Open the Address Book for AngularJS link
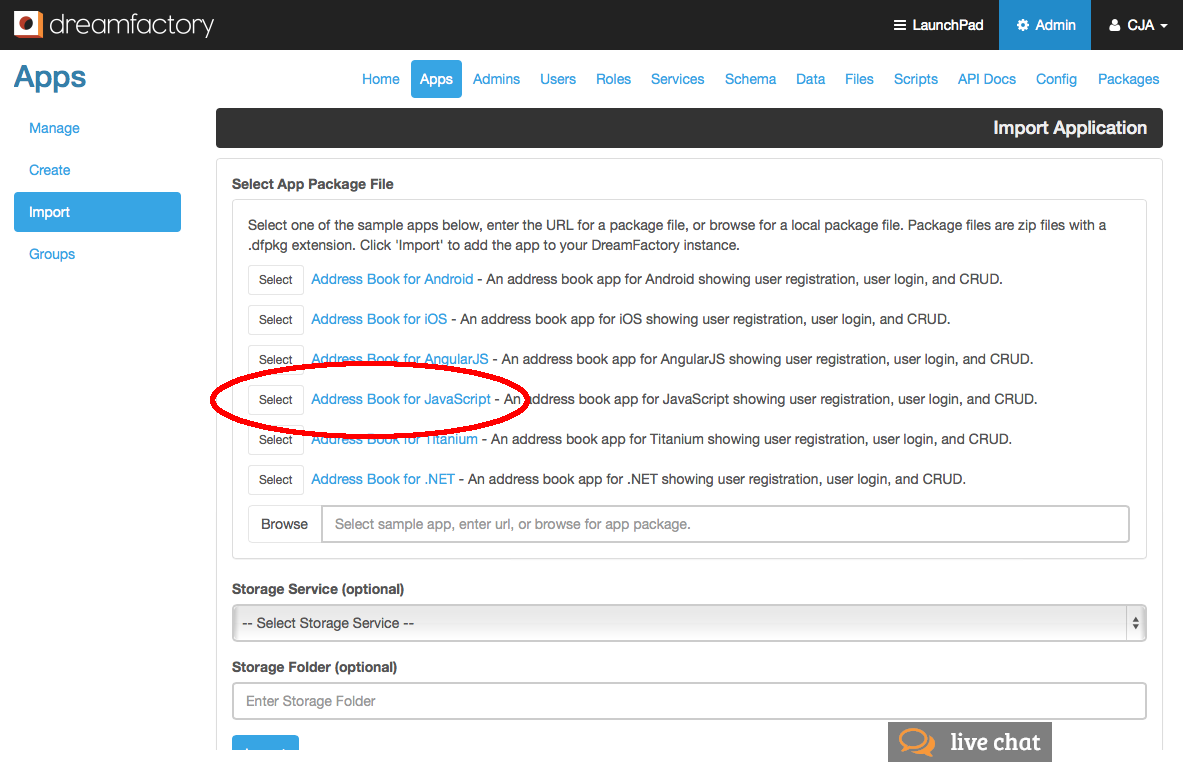Image resolution: width=1183 pixels, height=762 pixels. click(x=399, y=359)
